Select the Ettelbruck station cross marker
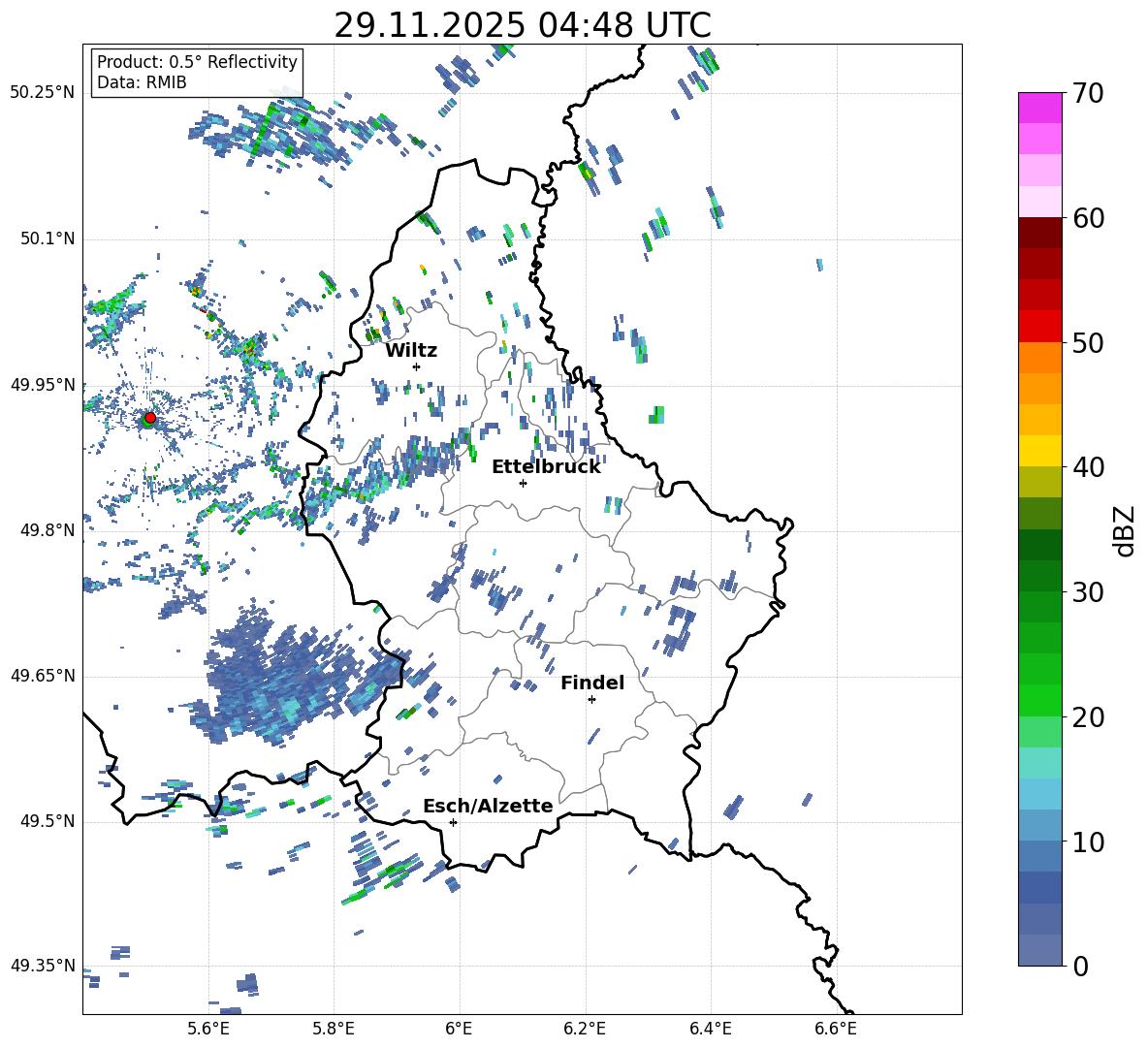The height and width of the screenshot is (1048, 1148). [523, 483]
